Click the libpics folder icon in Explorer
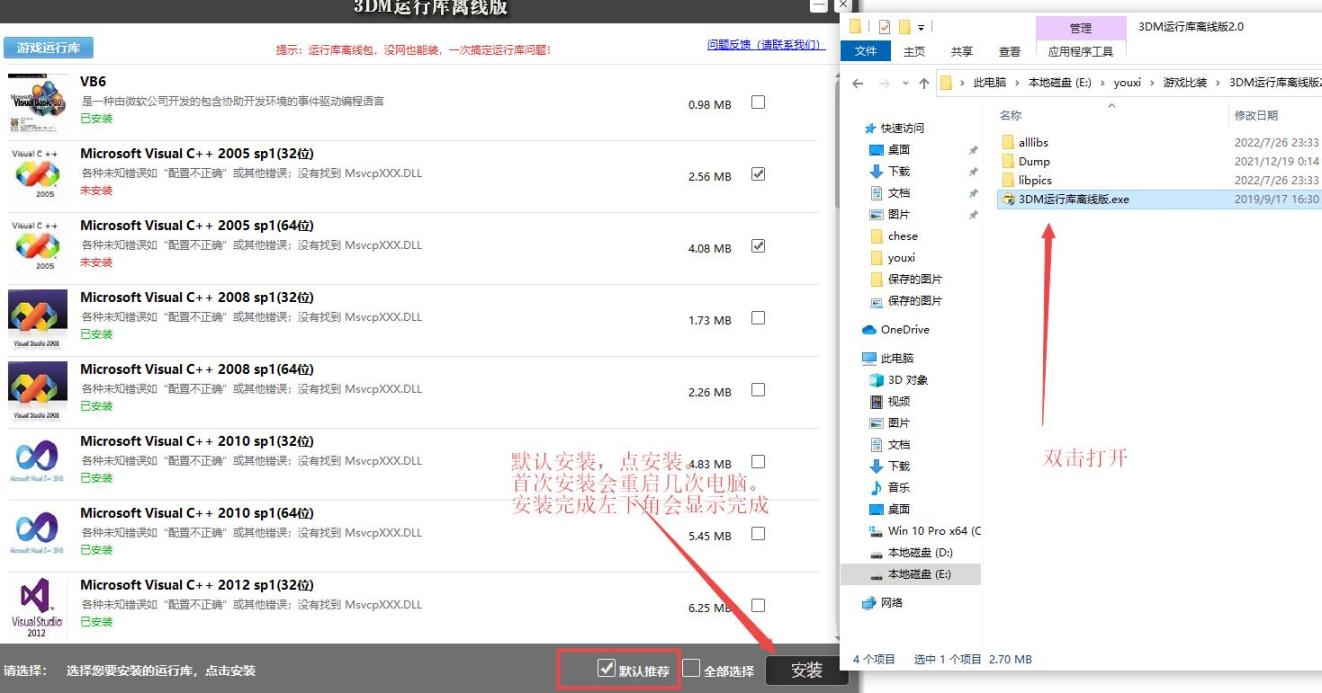The width and height of the screenshot is (1322, 693). [1008, 180]
